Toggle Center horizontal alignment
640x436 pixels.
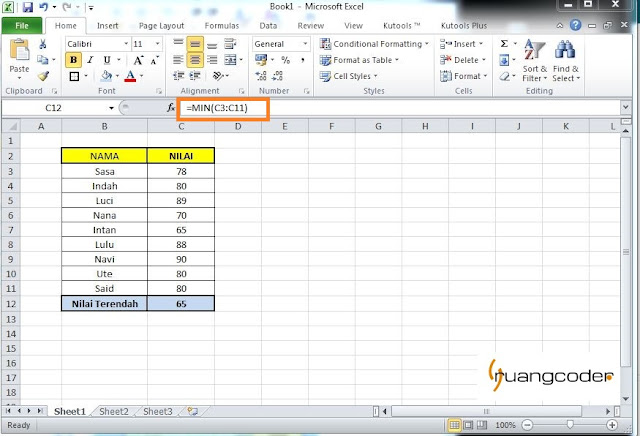coord(195,60)
